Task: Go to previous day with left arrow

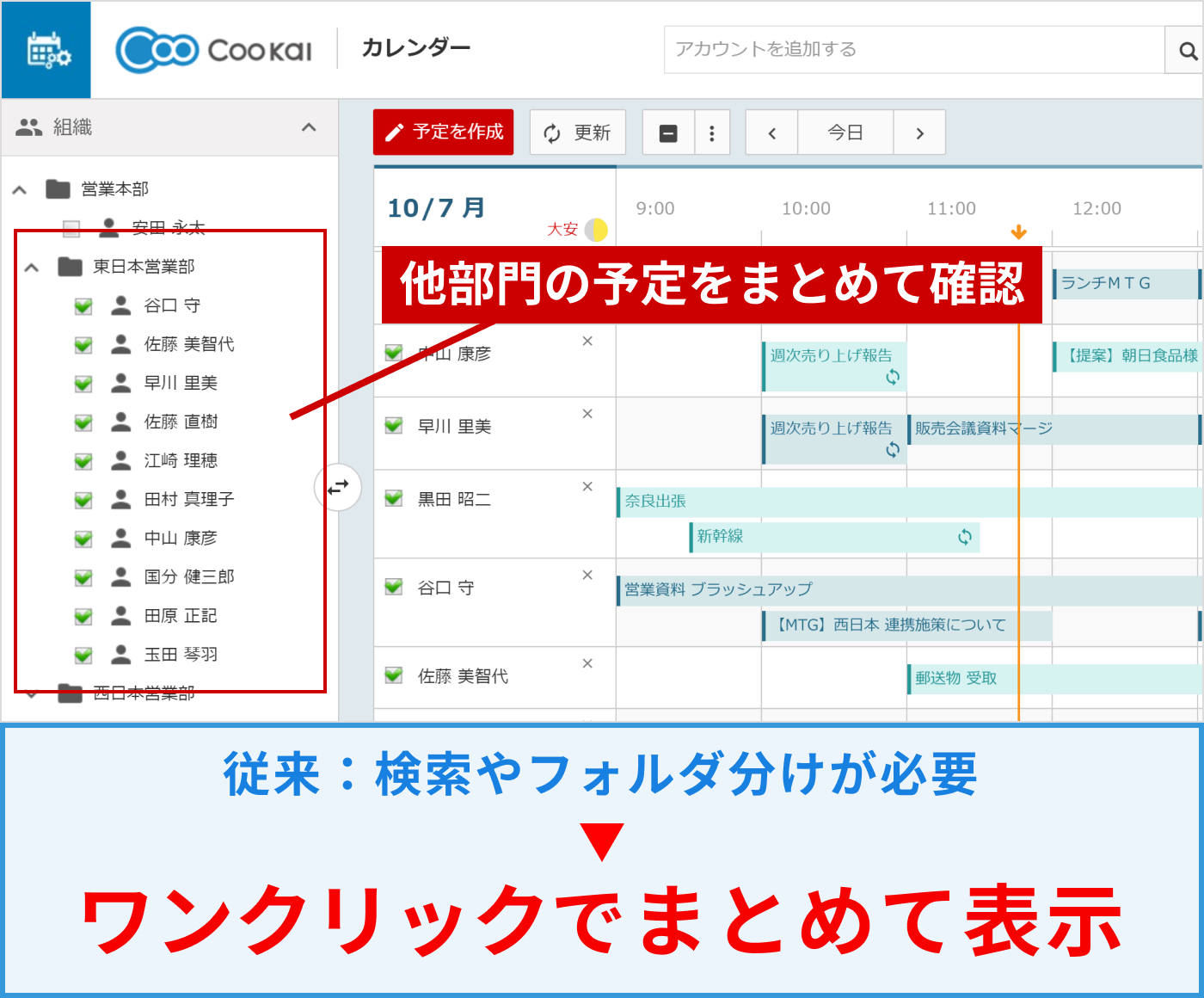Action: point(771,132)
